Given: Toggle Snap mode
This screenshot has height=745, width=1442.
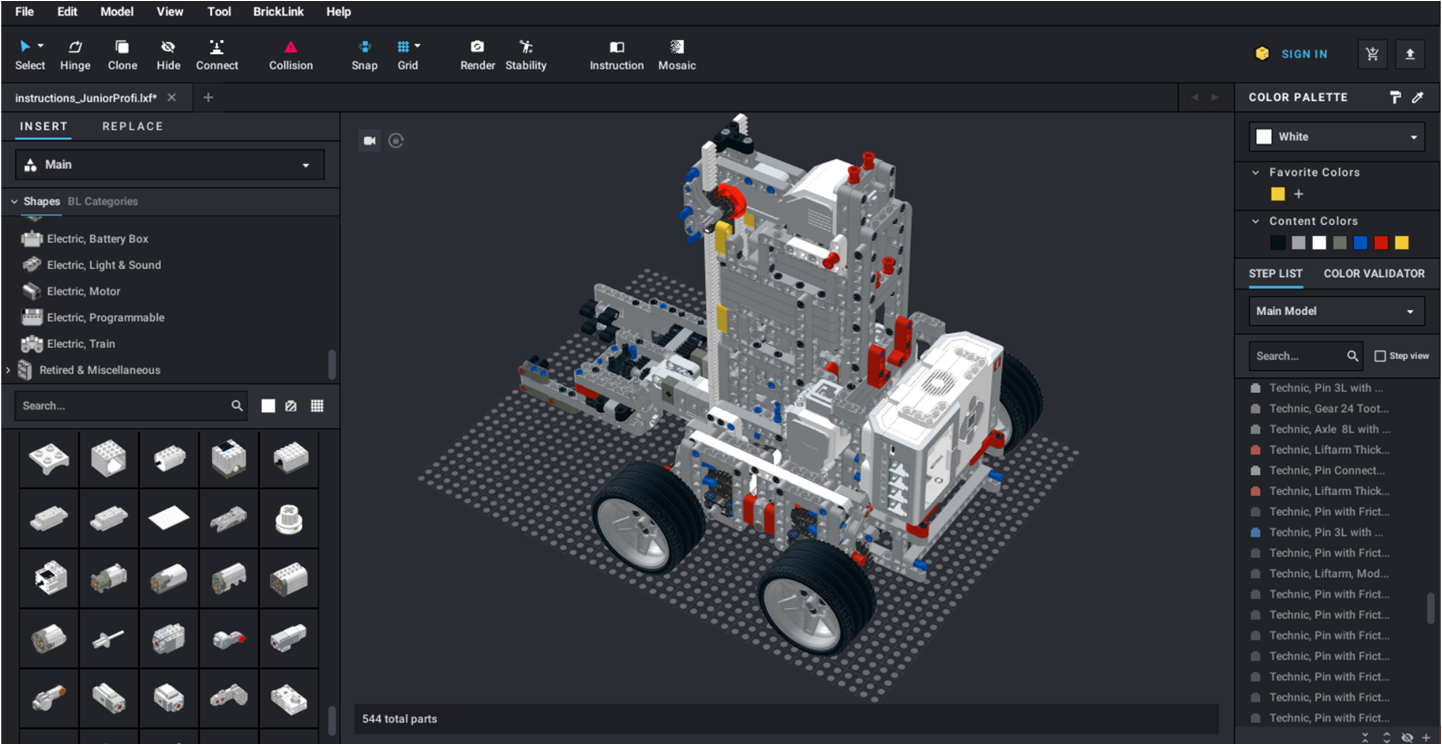Looking at the screenshot, I should (x=365, y=55).
